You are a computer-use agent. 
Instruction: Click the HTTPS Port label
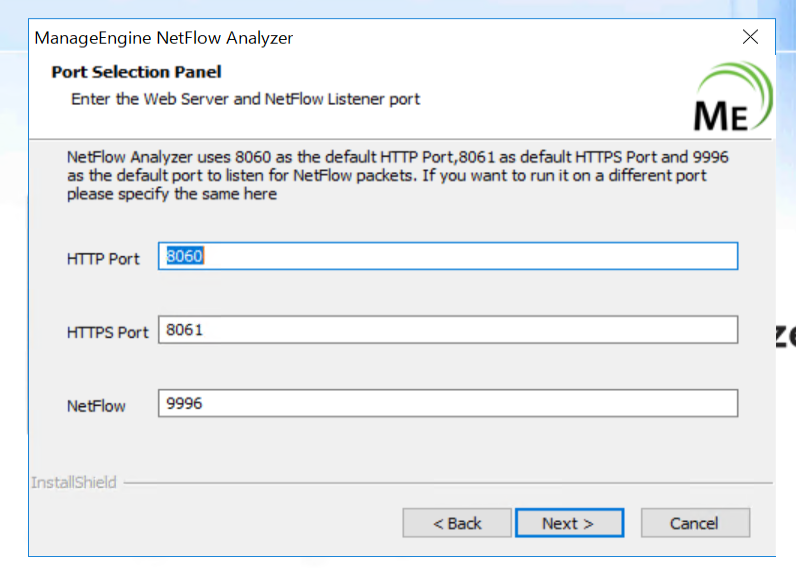click(x=107, y=333)
